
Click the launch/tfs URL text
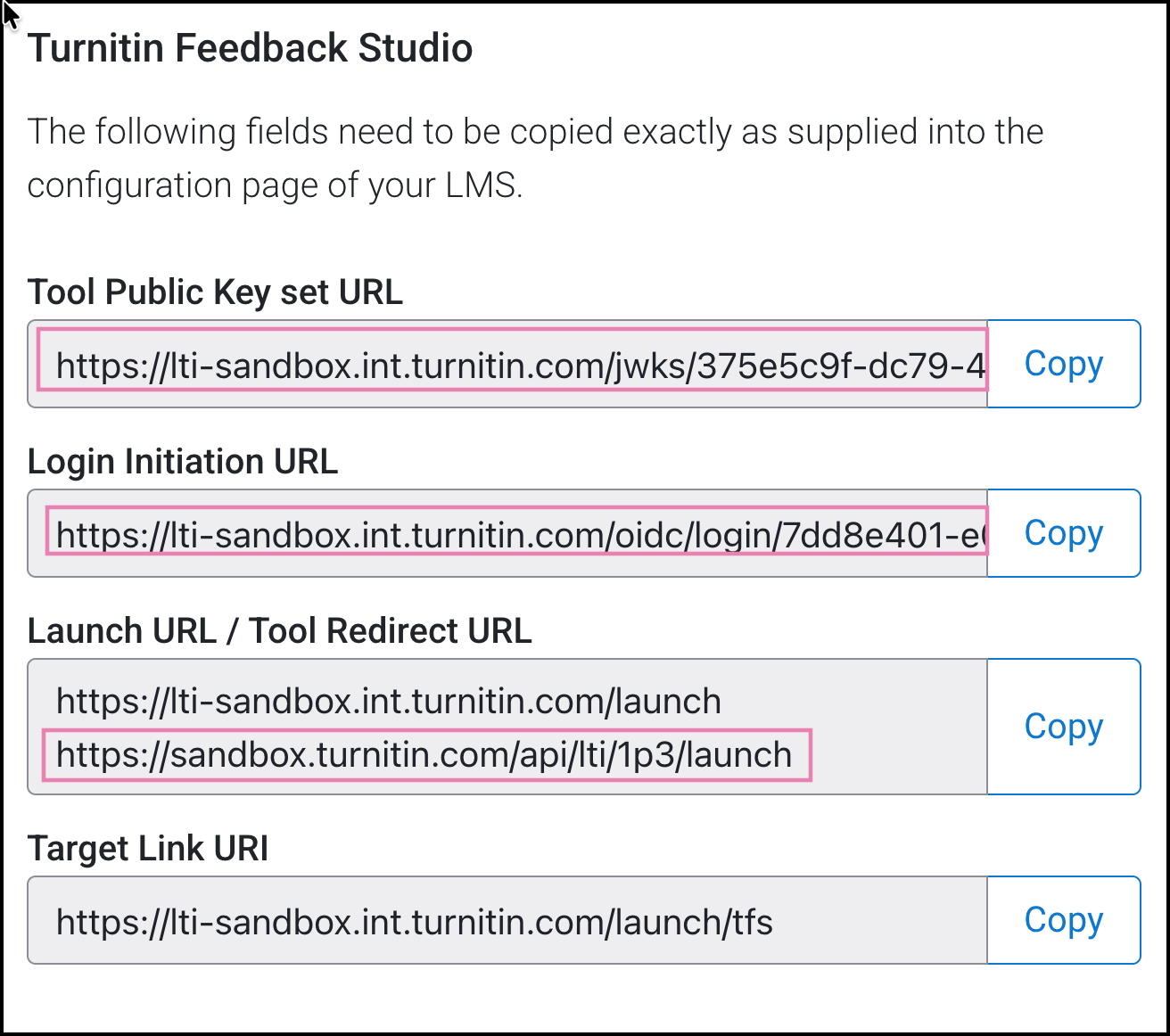point(414,922)
